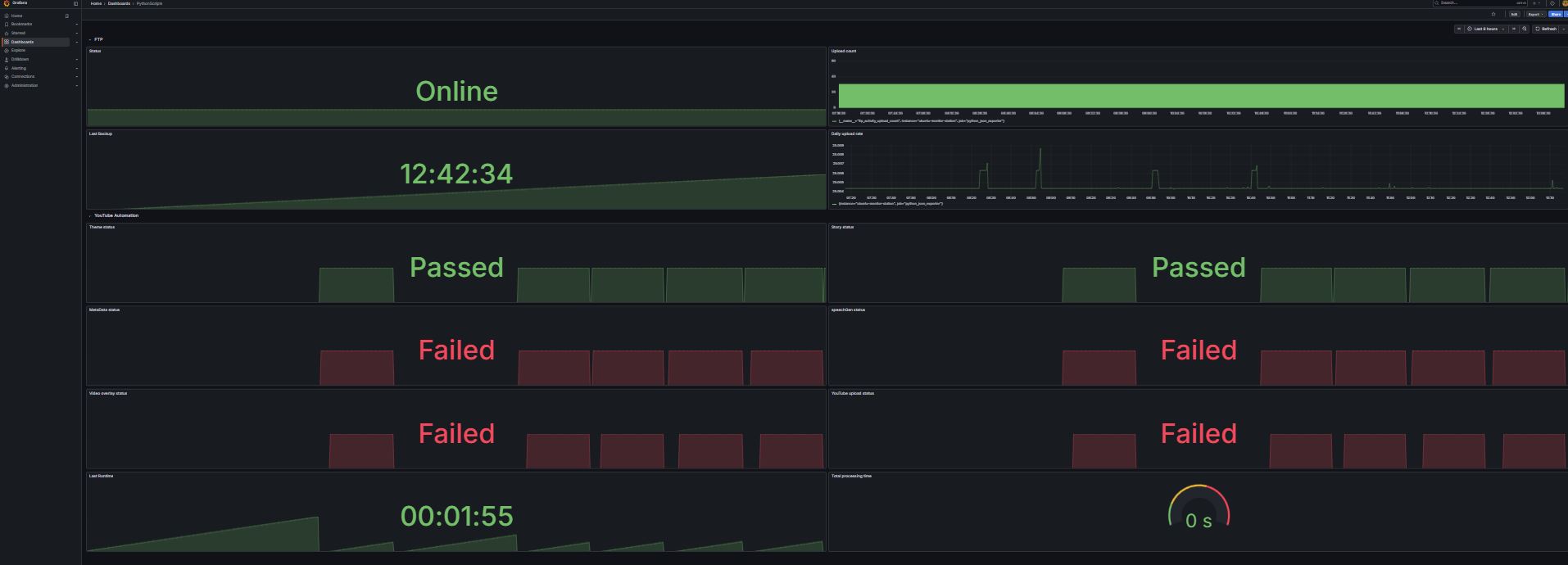Click the Refresh dashboard button
Image resolution: width=1568 pixels, height=565 pixels.
coord(1544,29)
